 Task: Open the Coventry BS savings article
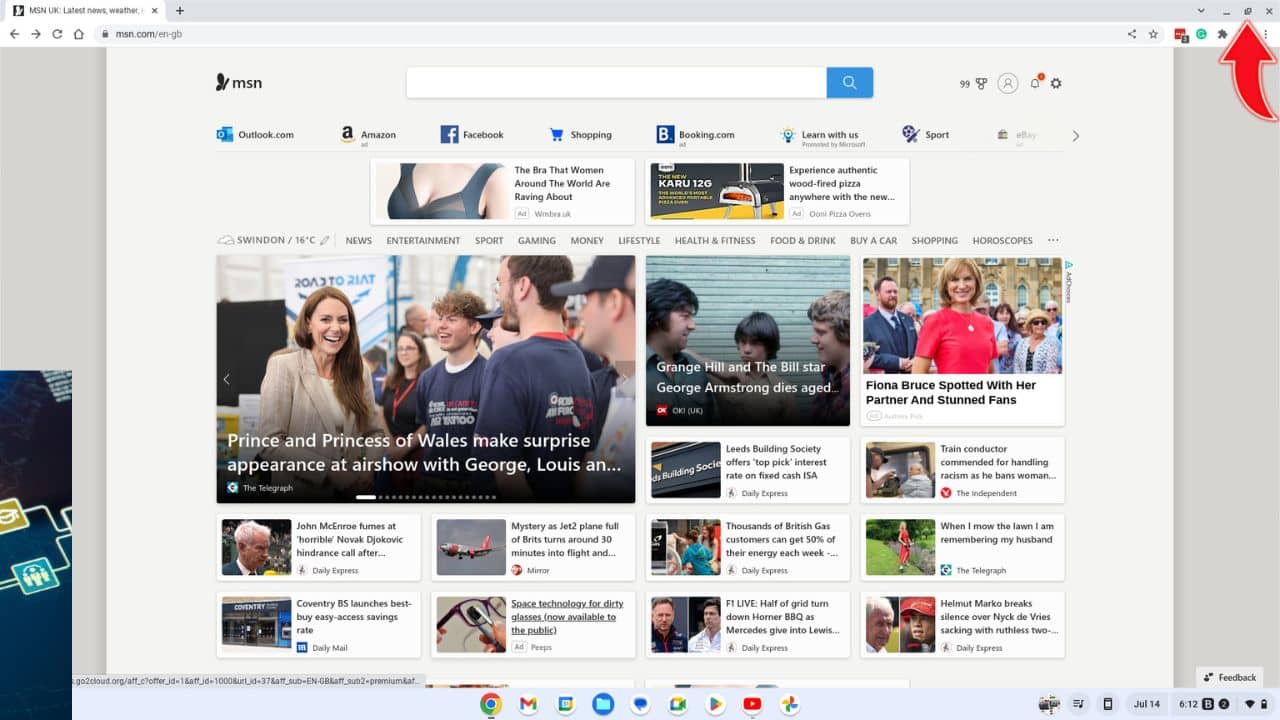pos(318,625)
